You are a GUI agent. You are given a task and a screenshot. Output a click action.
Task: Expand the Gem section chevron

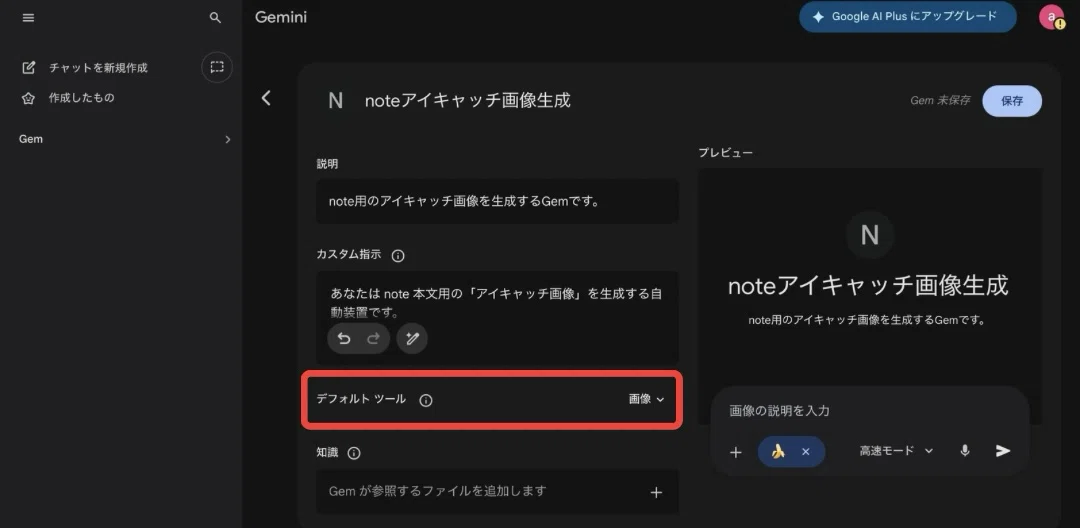coord(228,139)
